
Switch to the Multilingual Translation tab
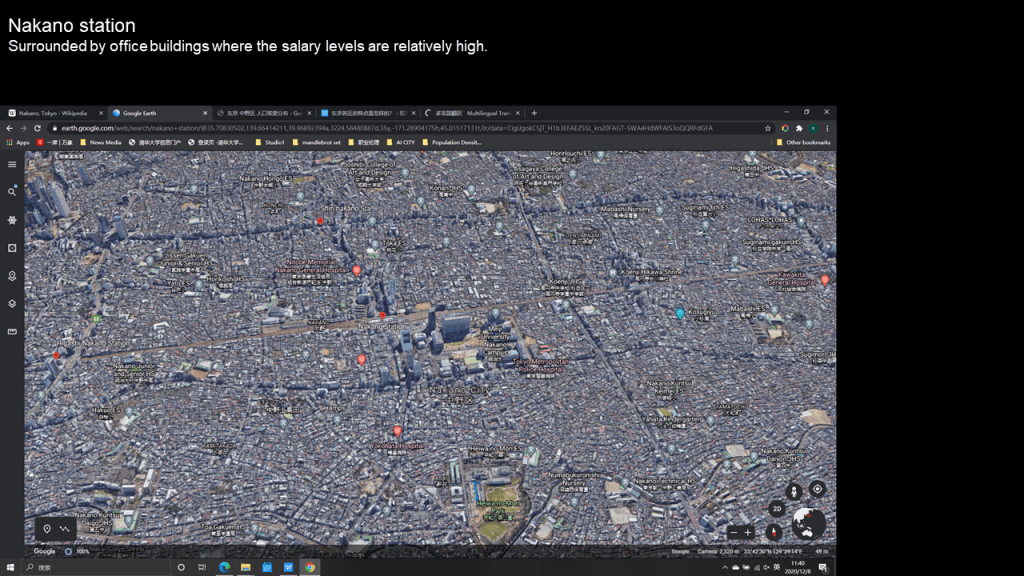(470, 113)
